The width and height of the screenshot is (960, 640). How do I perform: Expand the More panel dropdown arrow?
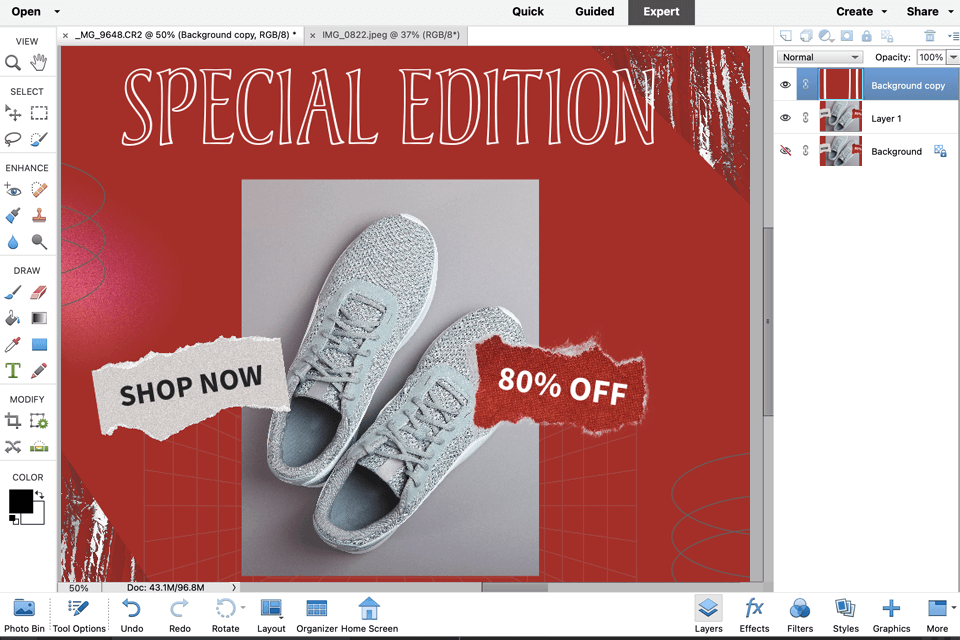click(954, 608)
